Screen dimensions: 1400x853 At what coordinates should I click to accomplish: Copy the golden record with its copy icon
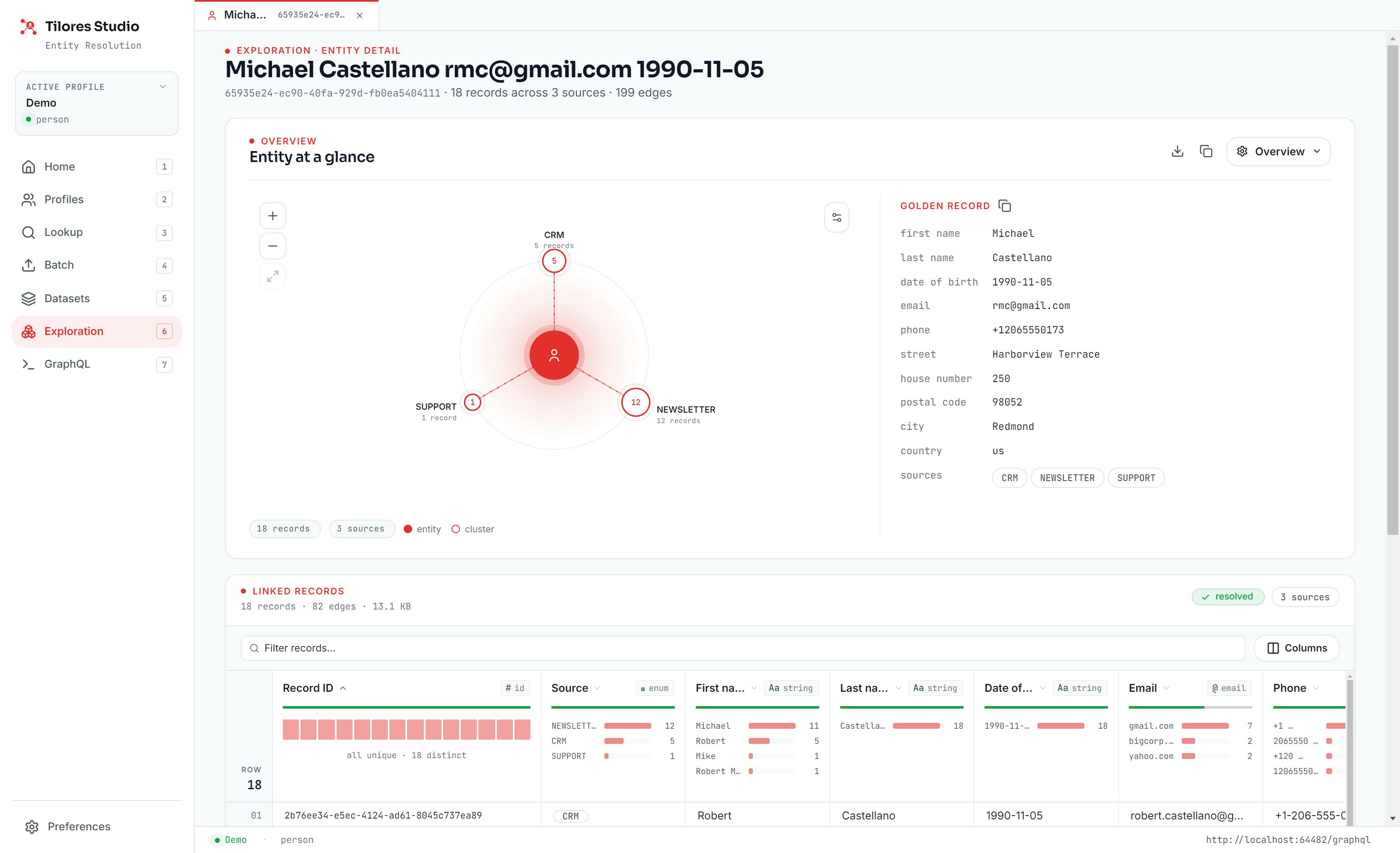pos(1005,206)
